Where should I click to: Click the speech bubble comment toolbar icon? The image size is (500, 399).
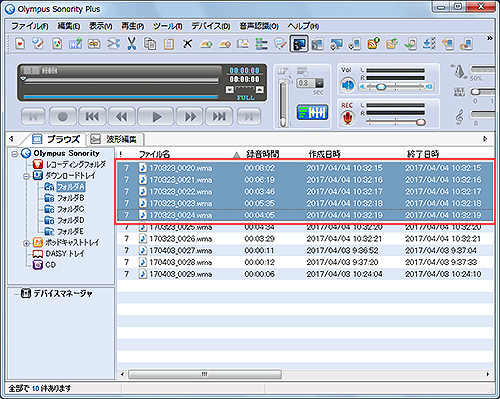(x=280, y=44)
